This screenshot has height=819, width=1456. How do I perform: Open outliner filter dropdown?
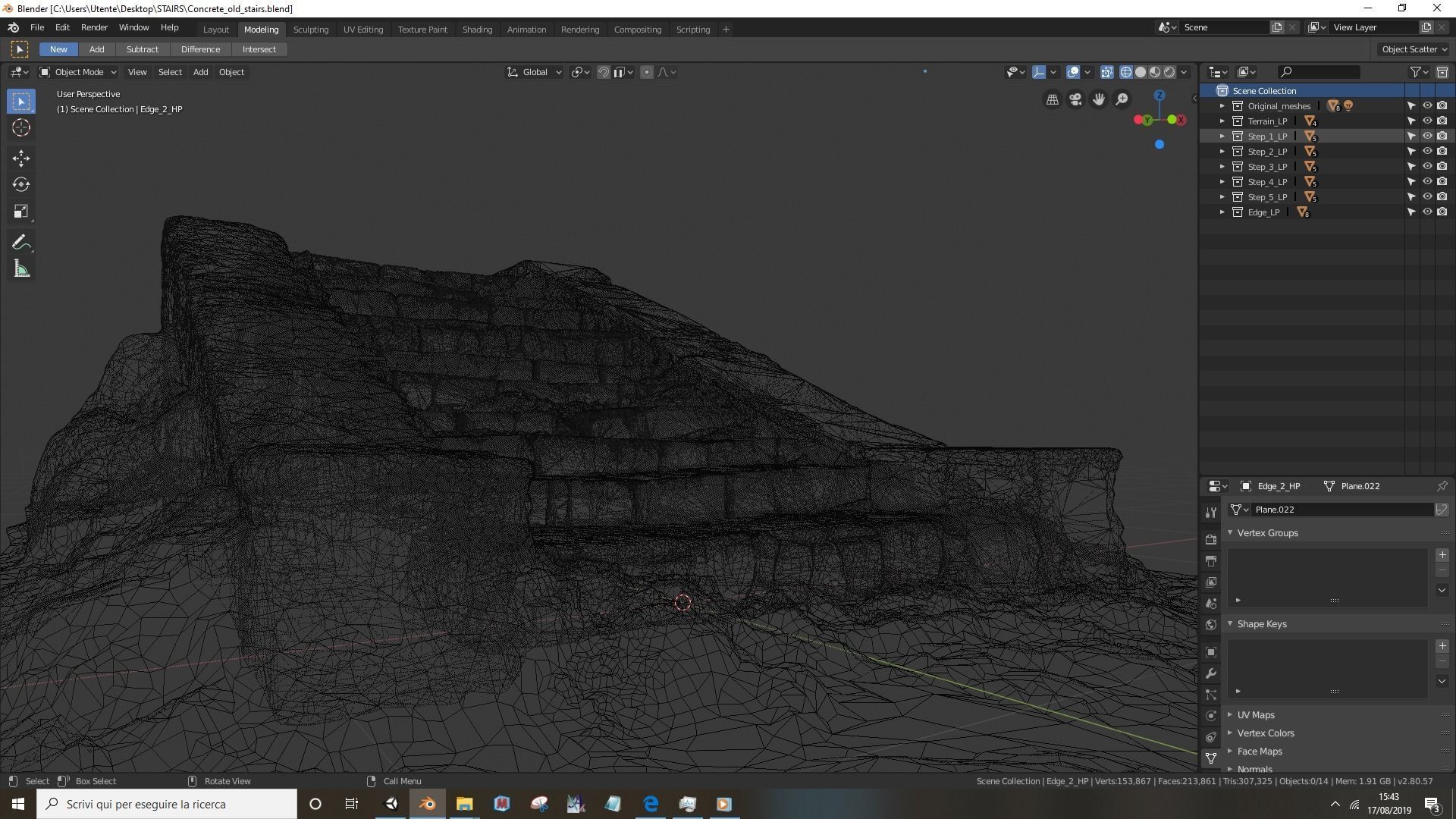coord(1419,72)
